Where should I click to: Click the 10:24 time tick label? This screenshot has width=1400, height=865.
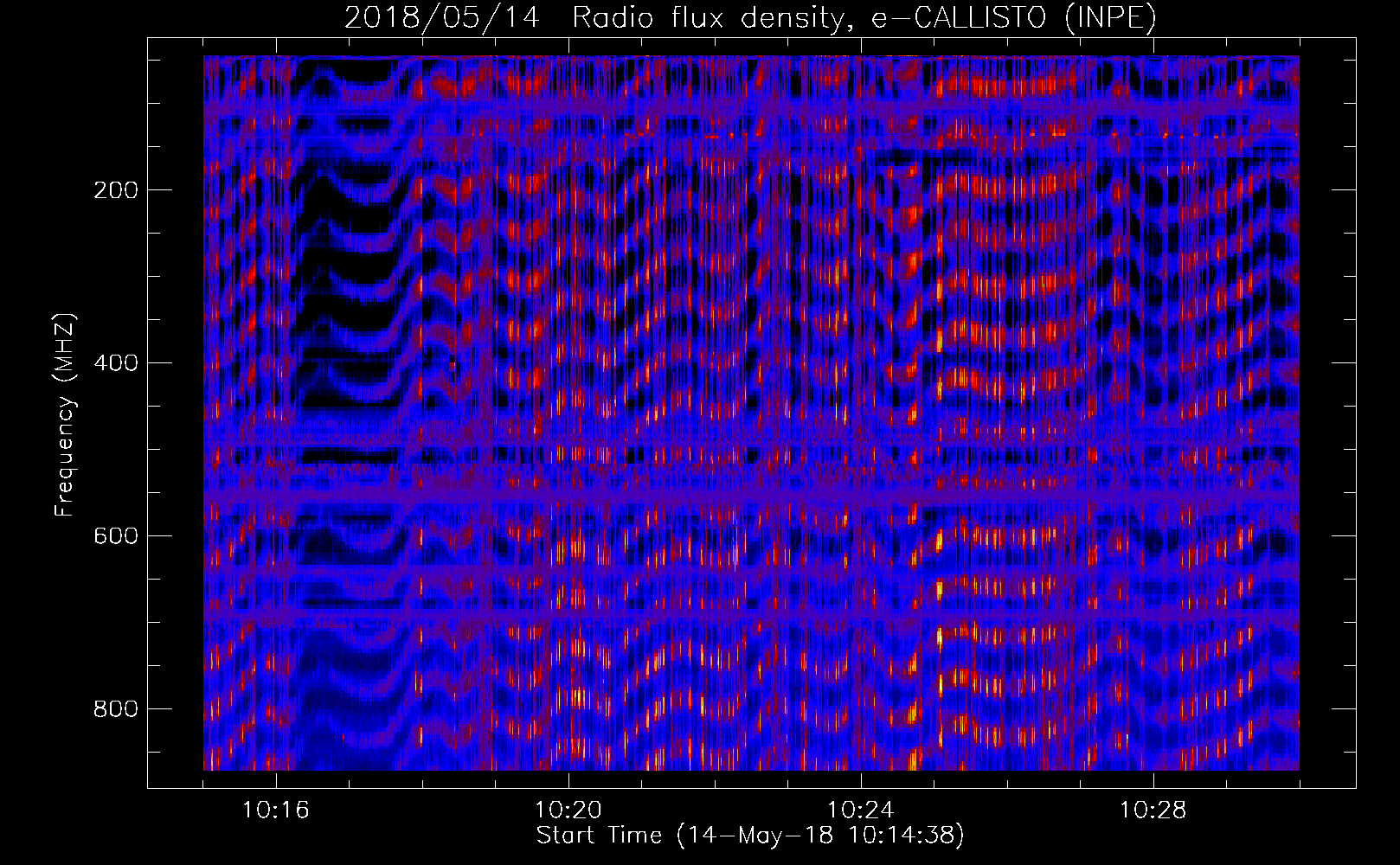coord(861,811)
